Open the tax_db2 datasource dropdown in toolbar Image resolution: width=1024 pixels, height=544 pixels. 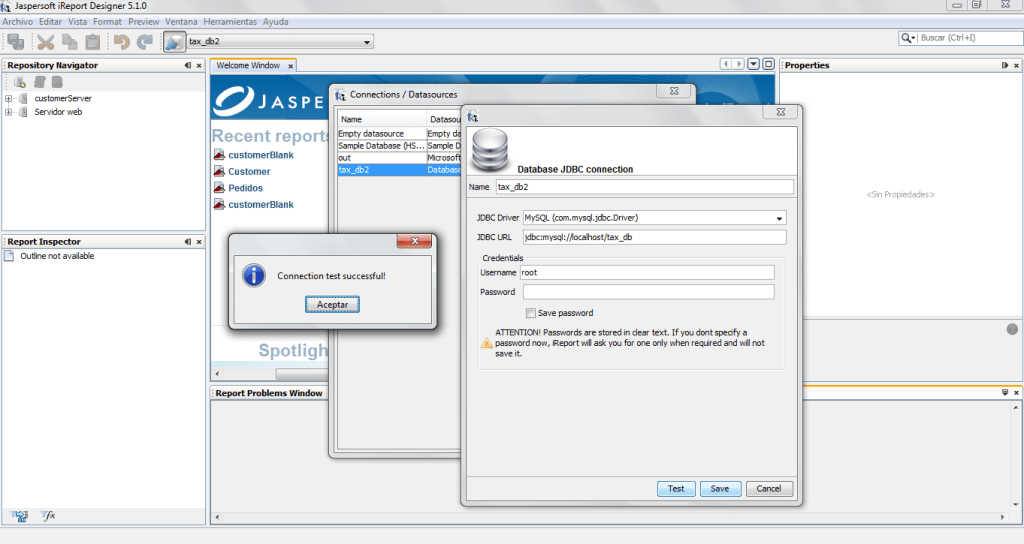(x=368, y=42)
